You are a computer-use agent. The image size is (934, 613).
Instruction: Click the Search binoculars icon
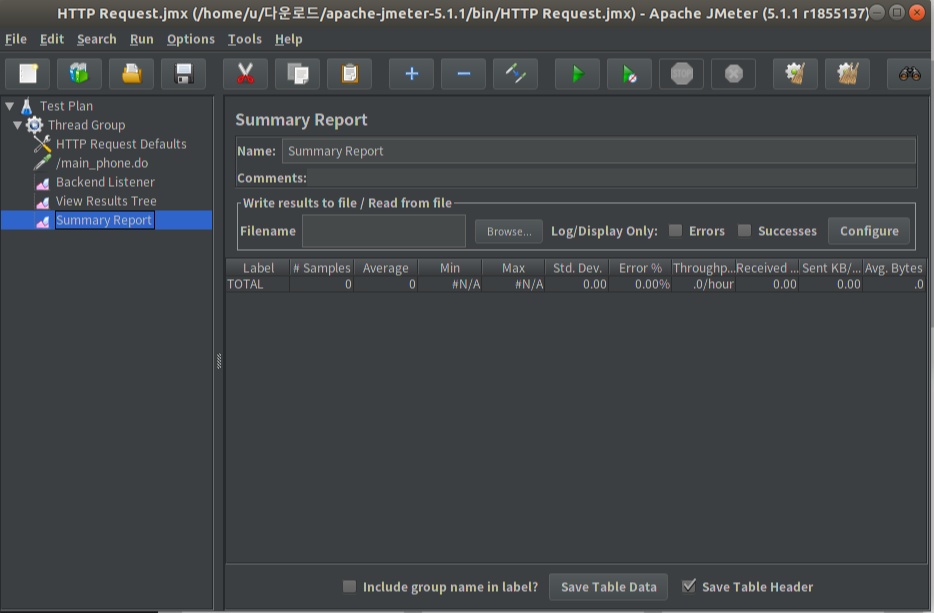pos(910,74)
